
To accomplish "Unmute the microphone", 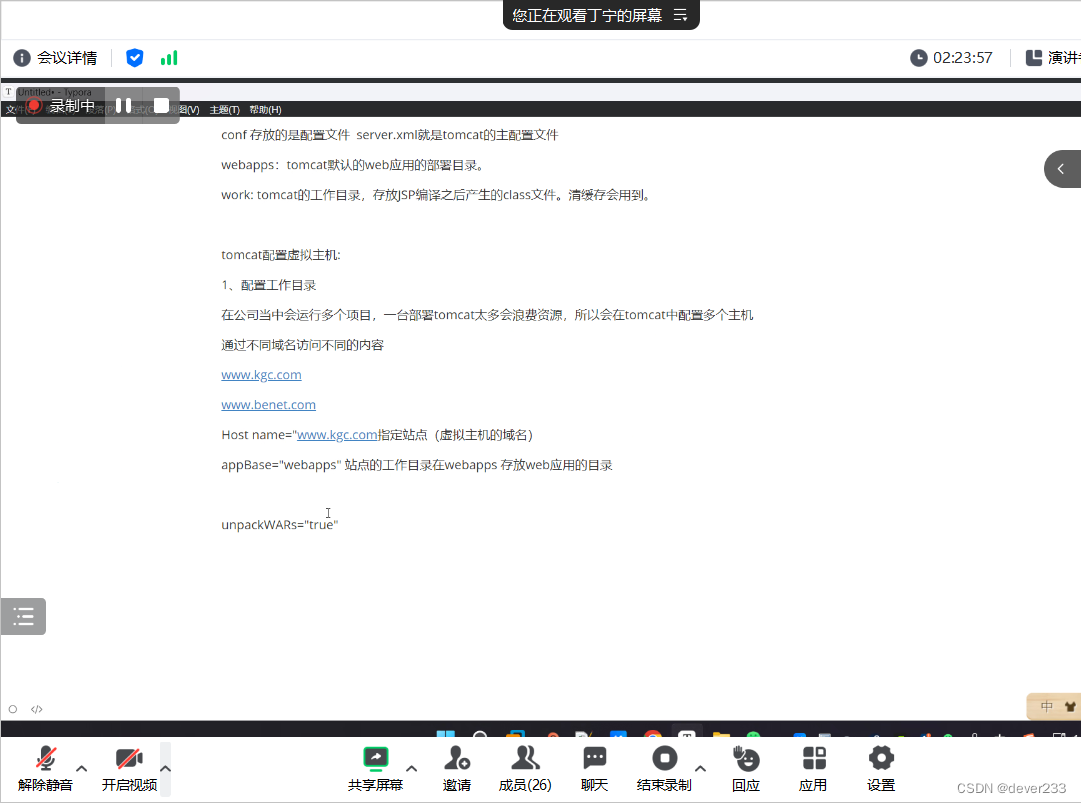I will tap(46, 769).
